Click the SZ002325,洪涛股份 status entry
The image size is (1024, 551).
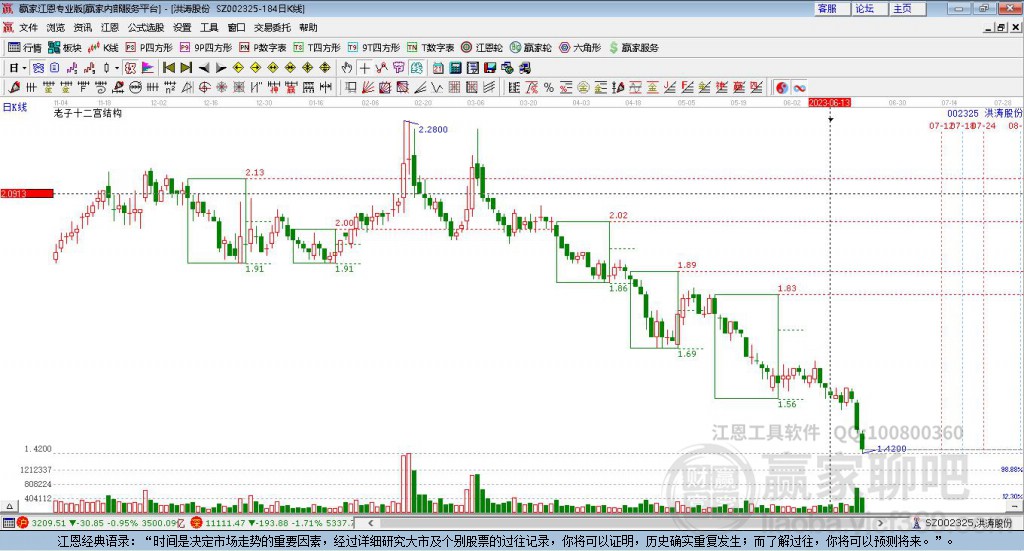click(968, 523)
